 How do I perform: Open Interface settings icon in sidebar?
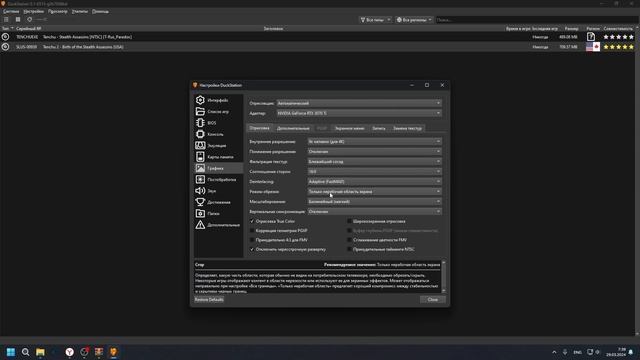coord(200,100)
